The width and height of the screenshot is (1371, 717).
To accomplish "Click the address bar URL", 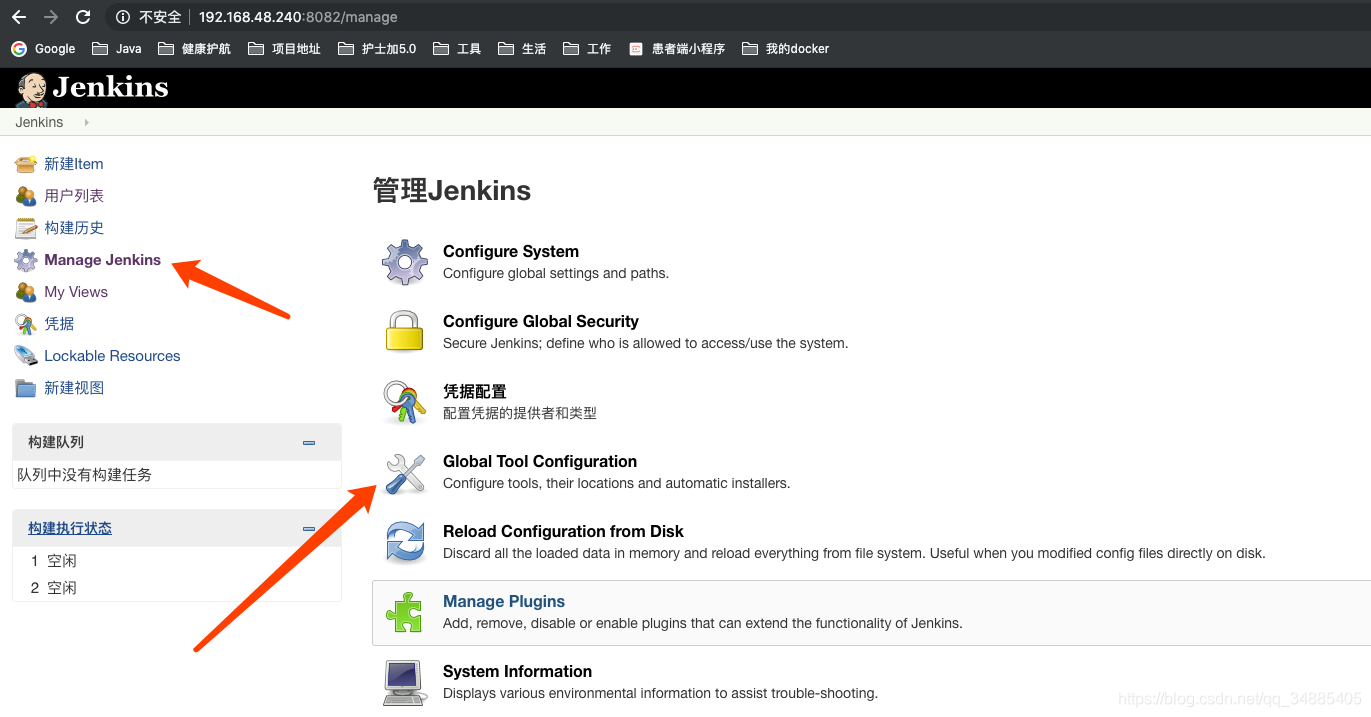I will (298, 17).
